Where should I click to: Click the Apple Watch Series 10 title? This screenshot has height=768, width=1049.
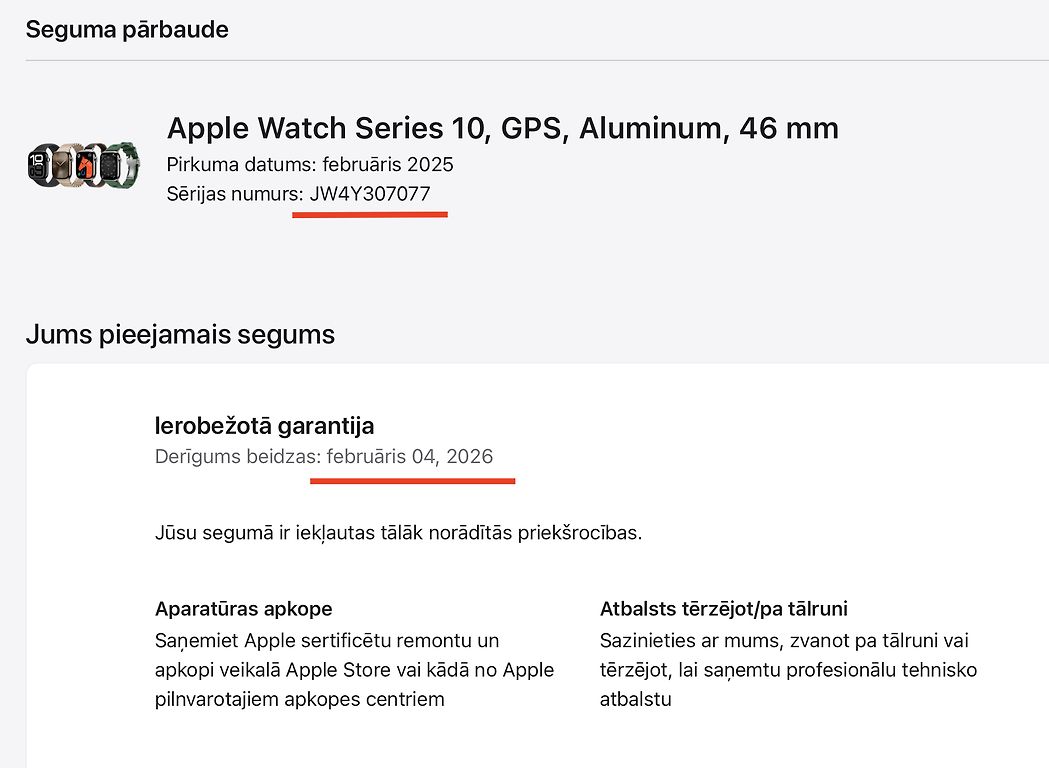(502, 128)
